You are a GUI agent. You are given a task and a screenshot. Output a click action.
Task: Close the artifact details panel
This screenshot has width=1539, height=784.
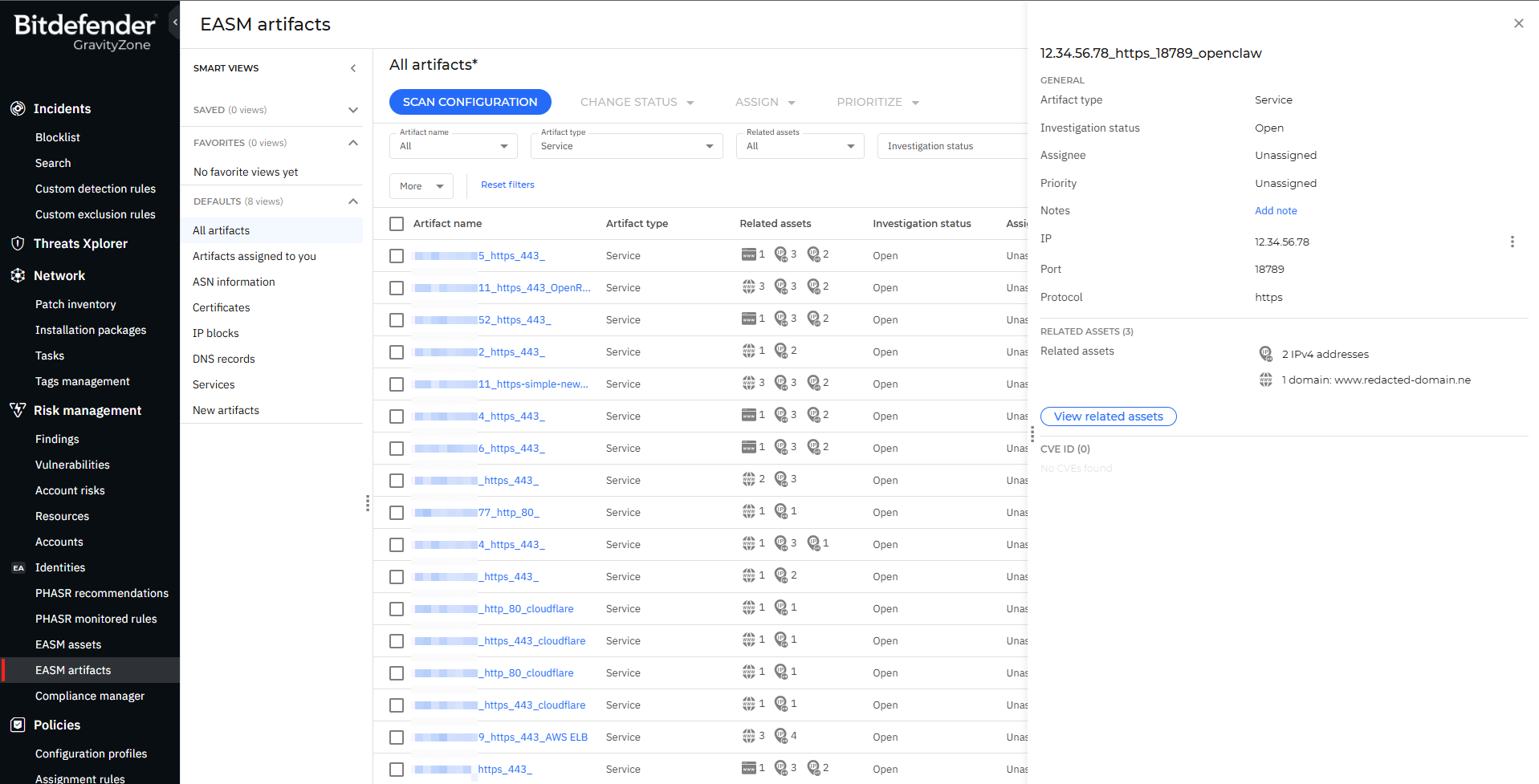coord(1518,23)
